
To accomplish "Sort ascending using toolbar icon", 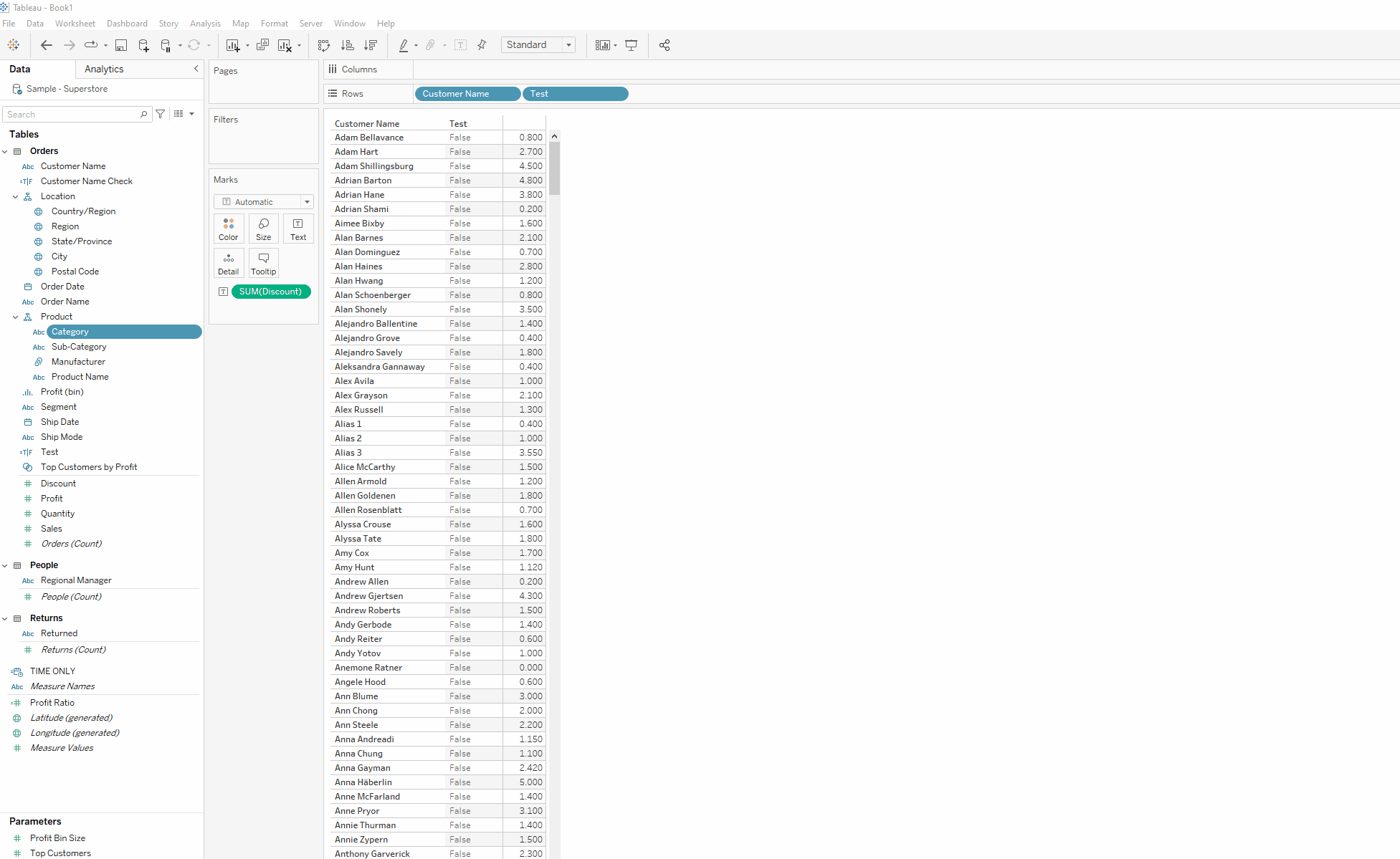I will coord(348,45).
